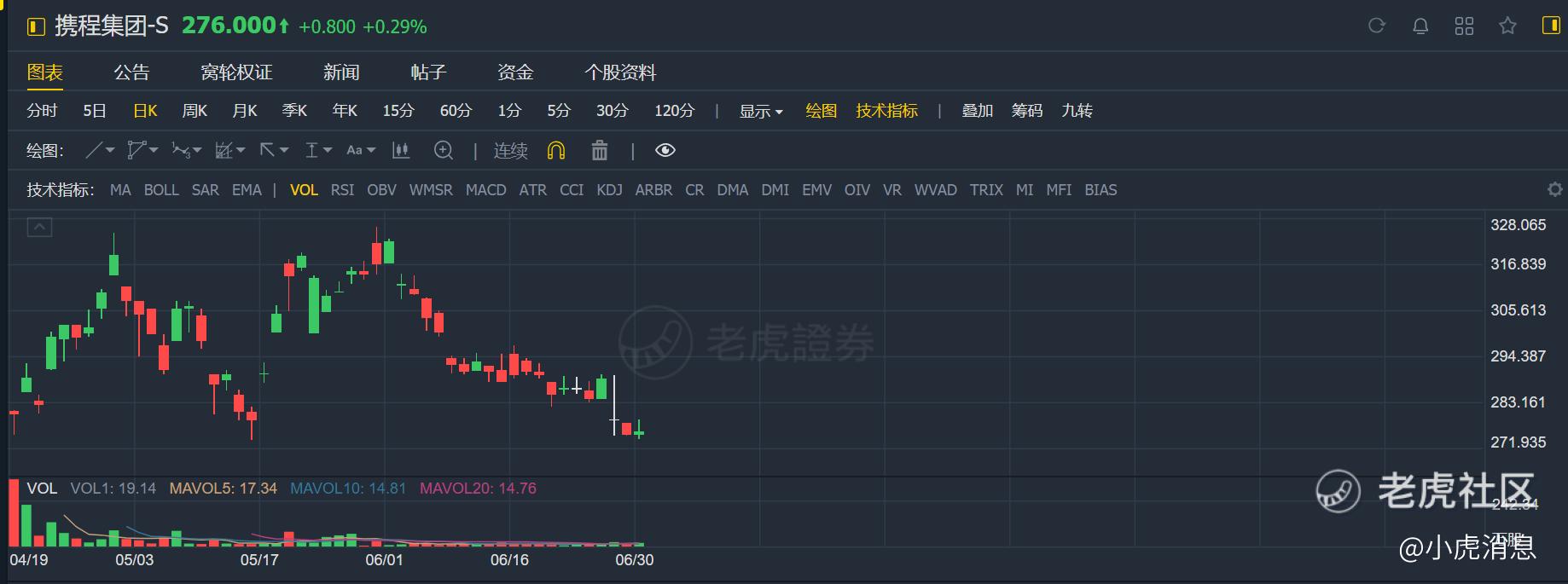Screen dimensions: 1568x584
Task: Select the price range measurement tool
Action: [x=312, y=151]
